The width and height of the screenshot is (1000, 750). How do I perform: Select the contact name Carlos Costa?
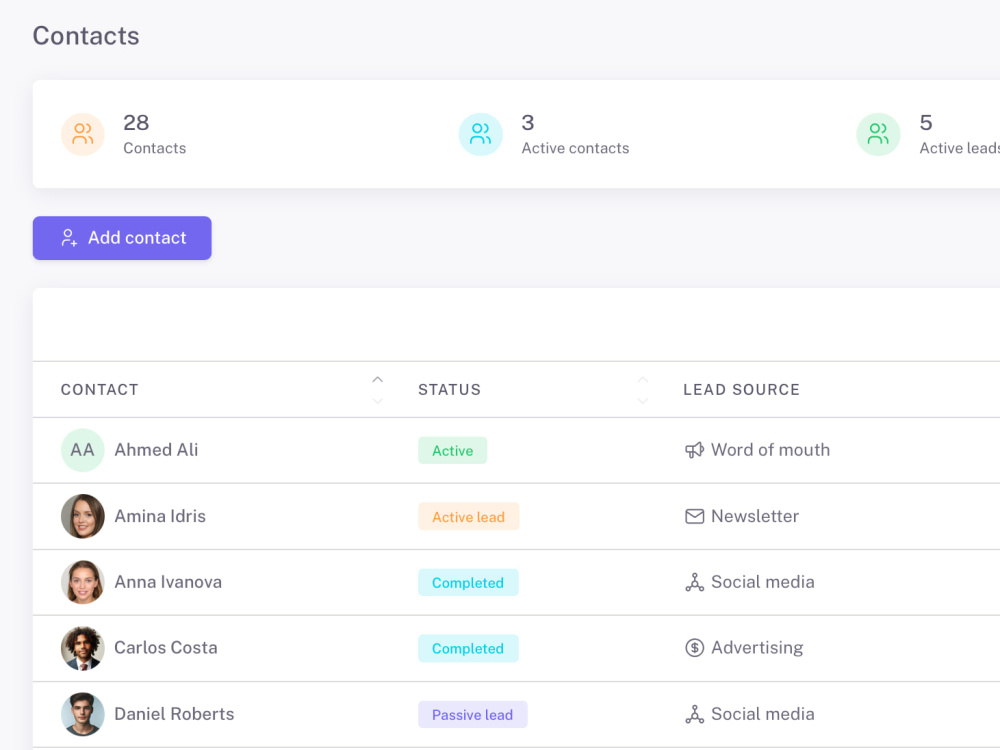(x=166, y=648)
